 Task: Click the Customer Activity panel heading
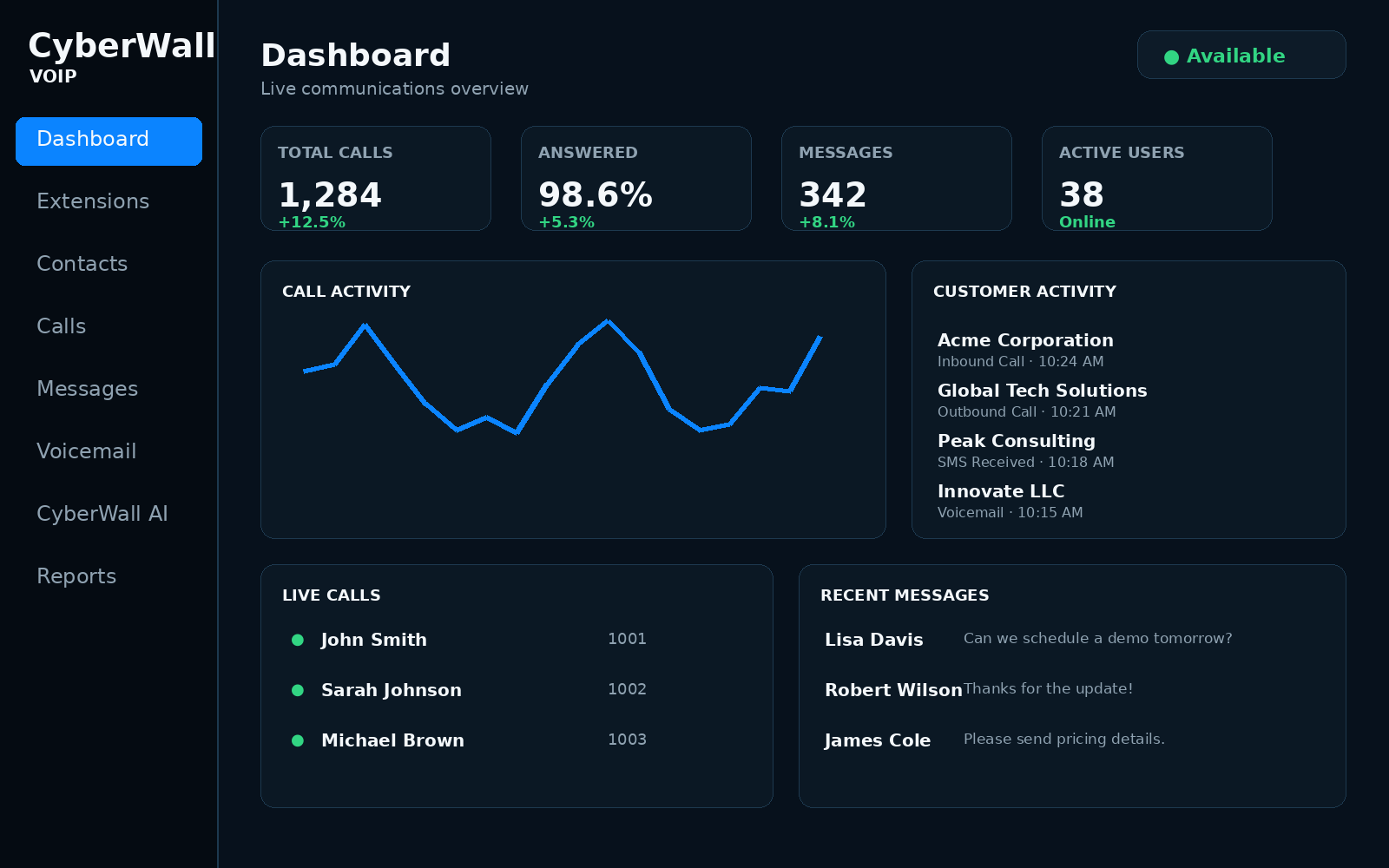point(1024,292)
